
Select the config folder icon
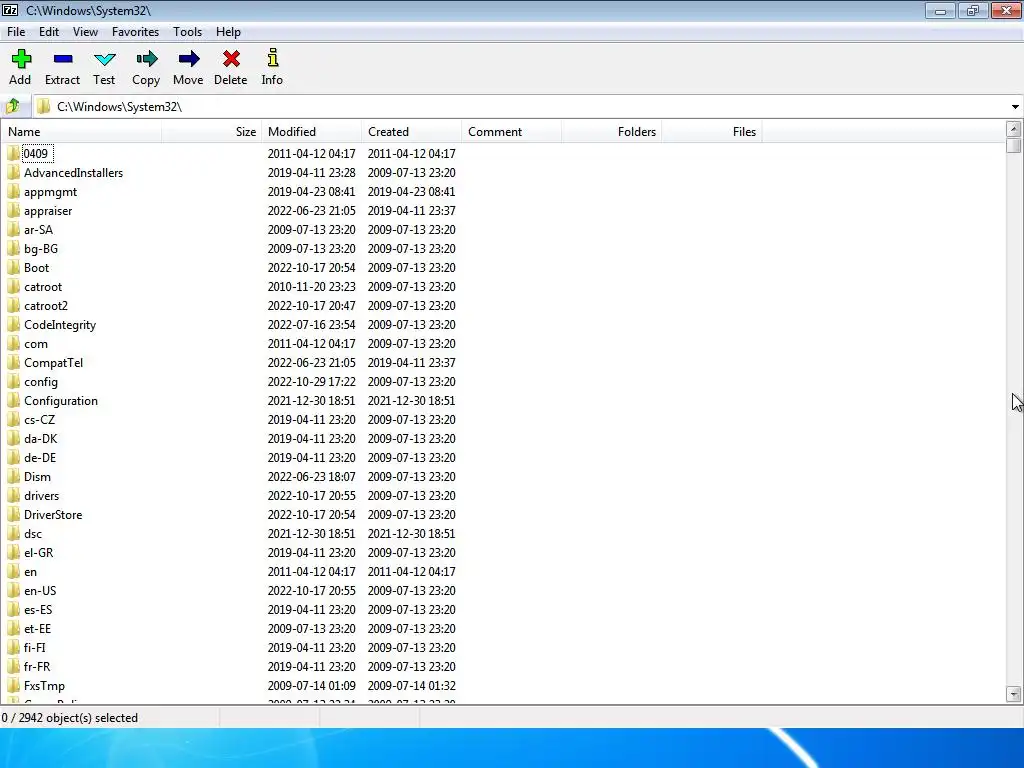pyautogui.click(x=14, y=381)
